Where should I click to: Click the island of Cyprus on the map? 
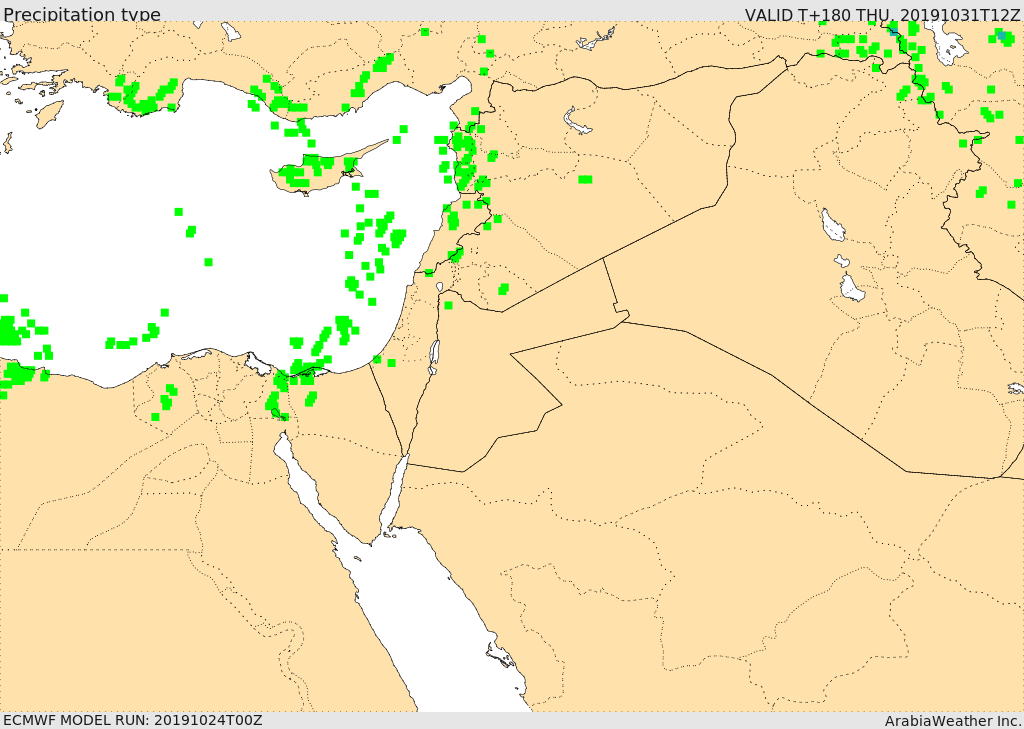tap(321, 171)
